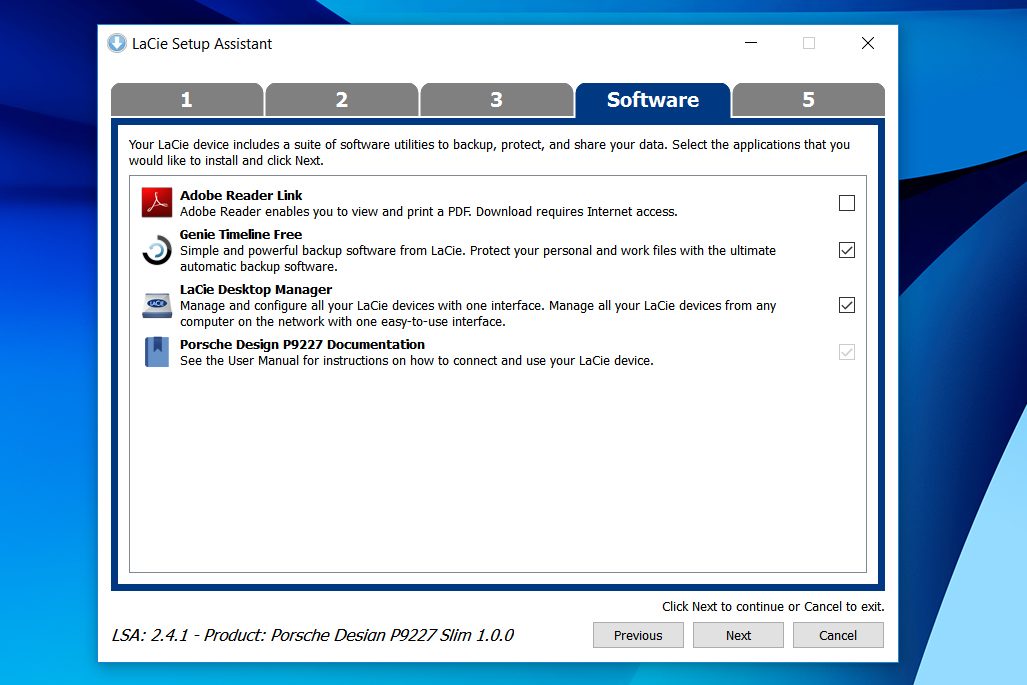Go to step 5 tab

click(808, 100)
